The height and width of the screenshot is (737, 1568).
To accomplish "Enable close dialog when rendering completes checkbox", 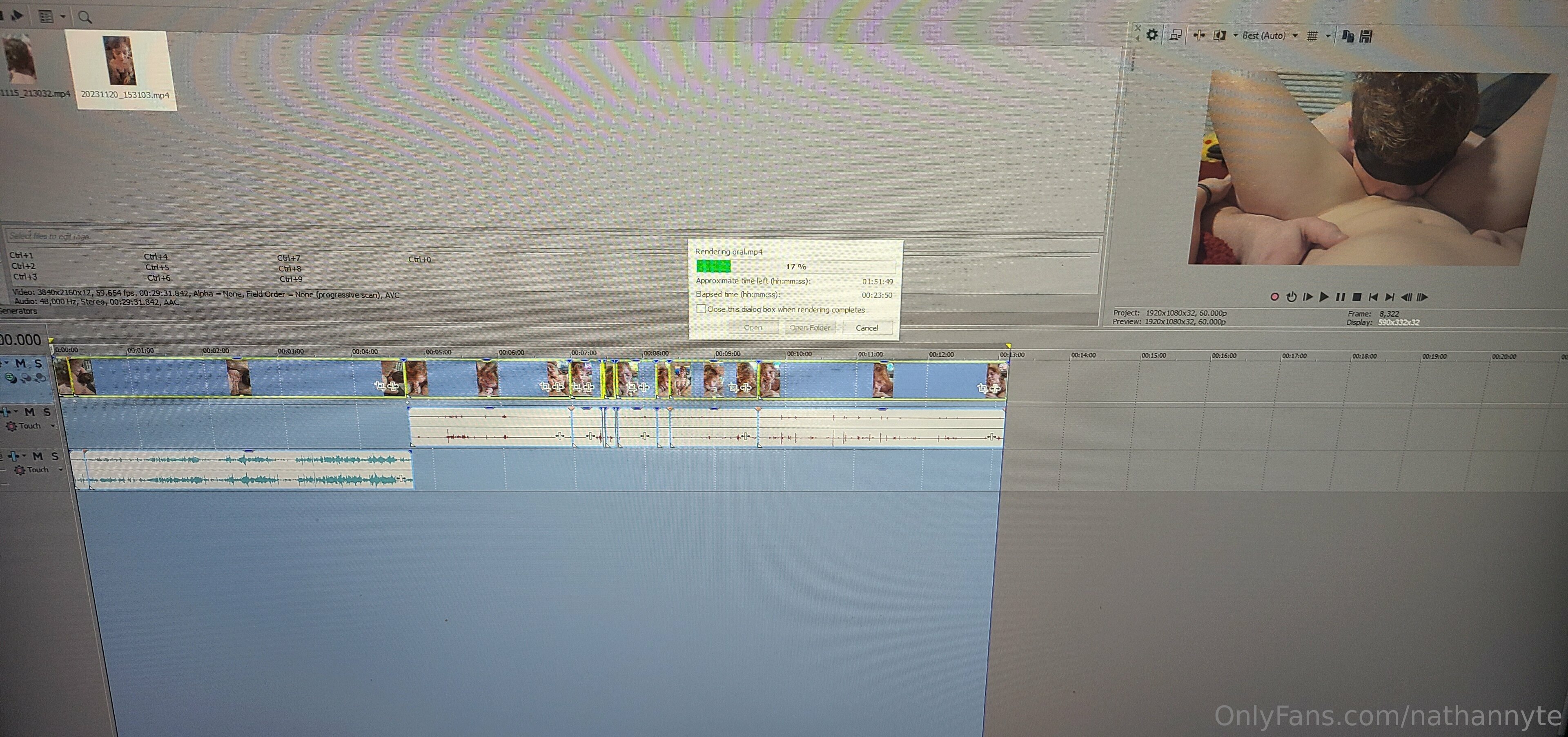I will (x=701, y=309).
